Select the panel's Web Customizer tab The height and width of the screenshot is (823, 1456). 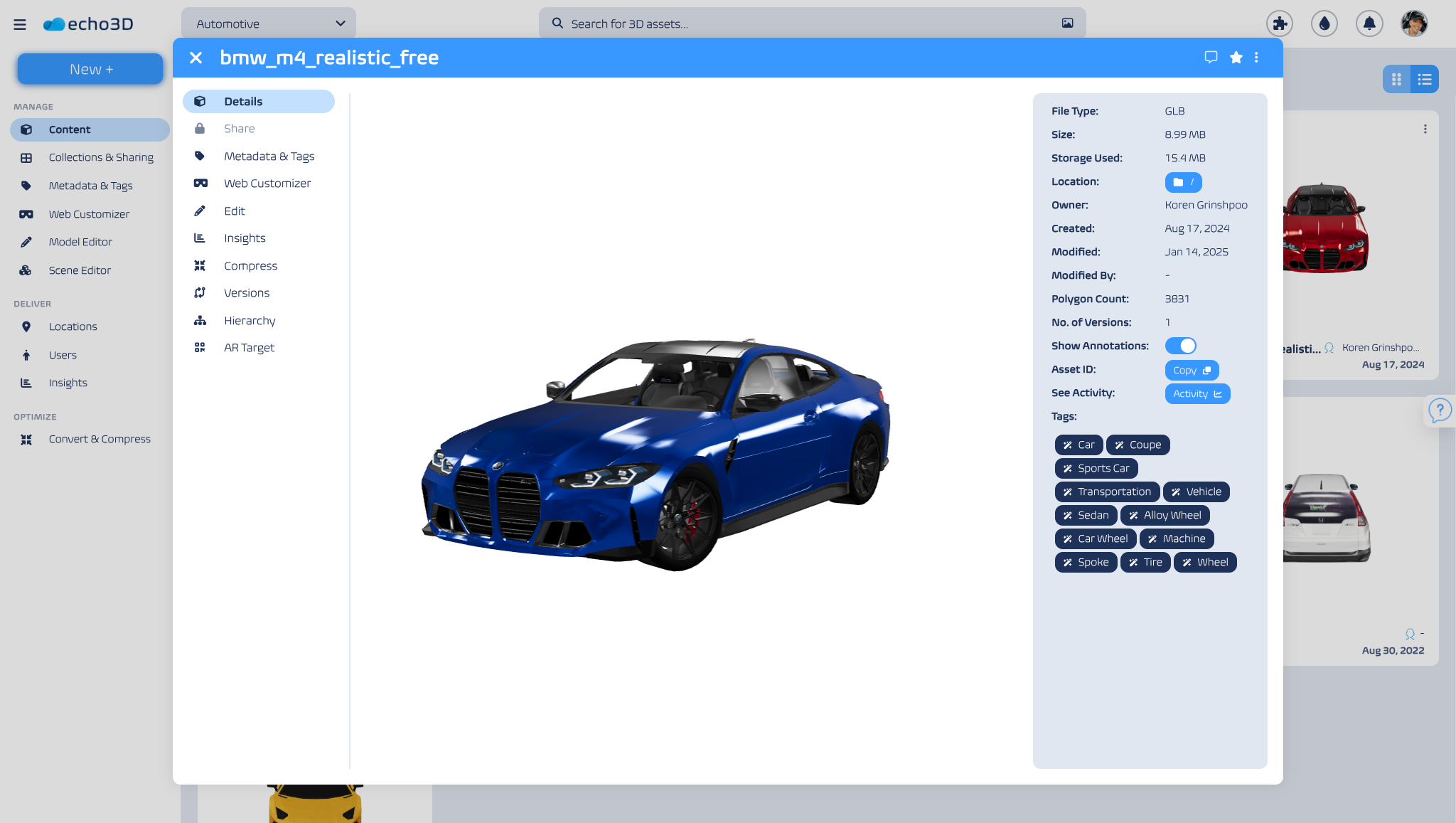[259, 184]
